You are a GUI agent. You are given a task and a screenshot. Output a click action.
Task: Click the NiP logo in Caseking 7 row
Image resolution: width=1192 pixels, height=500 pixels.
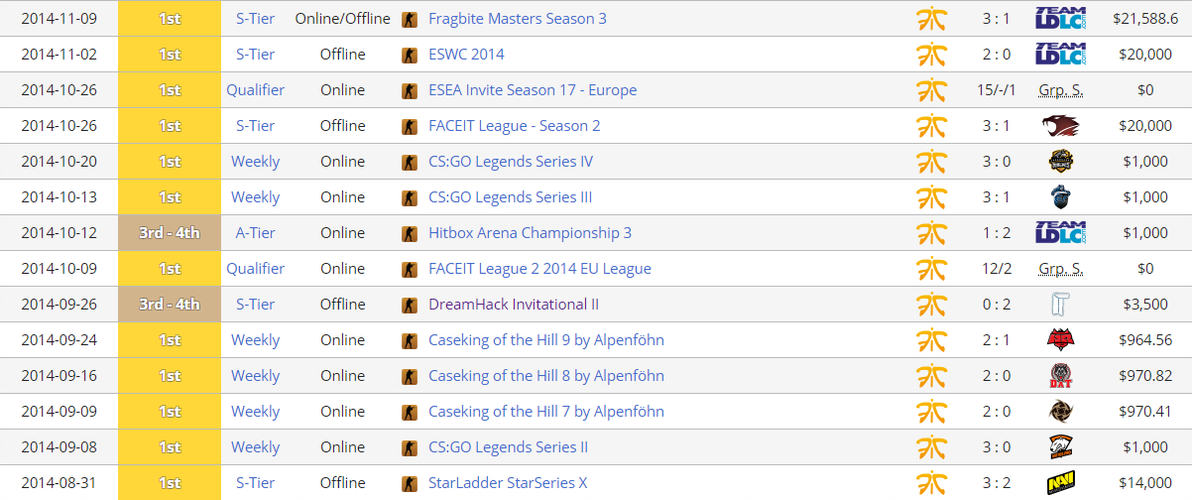point(1060,411)
